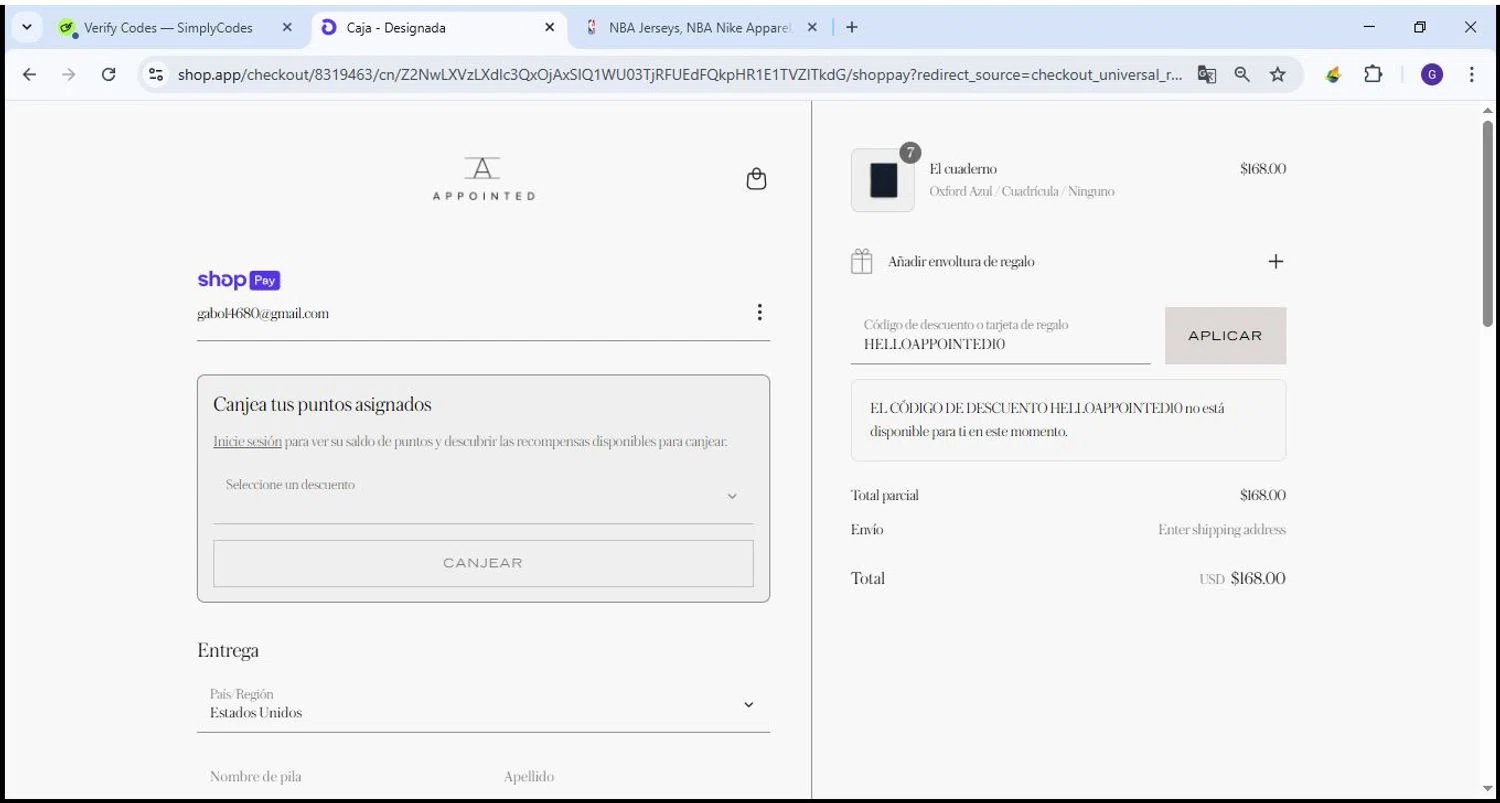This screenshot has width=1500, height=803.
Task: Click the translate page icon
Action: 1207,74
